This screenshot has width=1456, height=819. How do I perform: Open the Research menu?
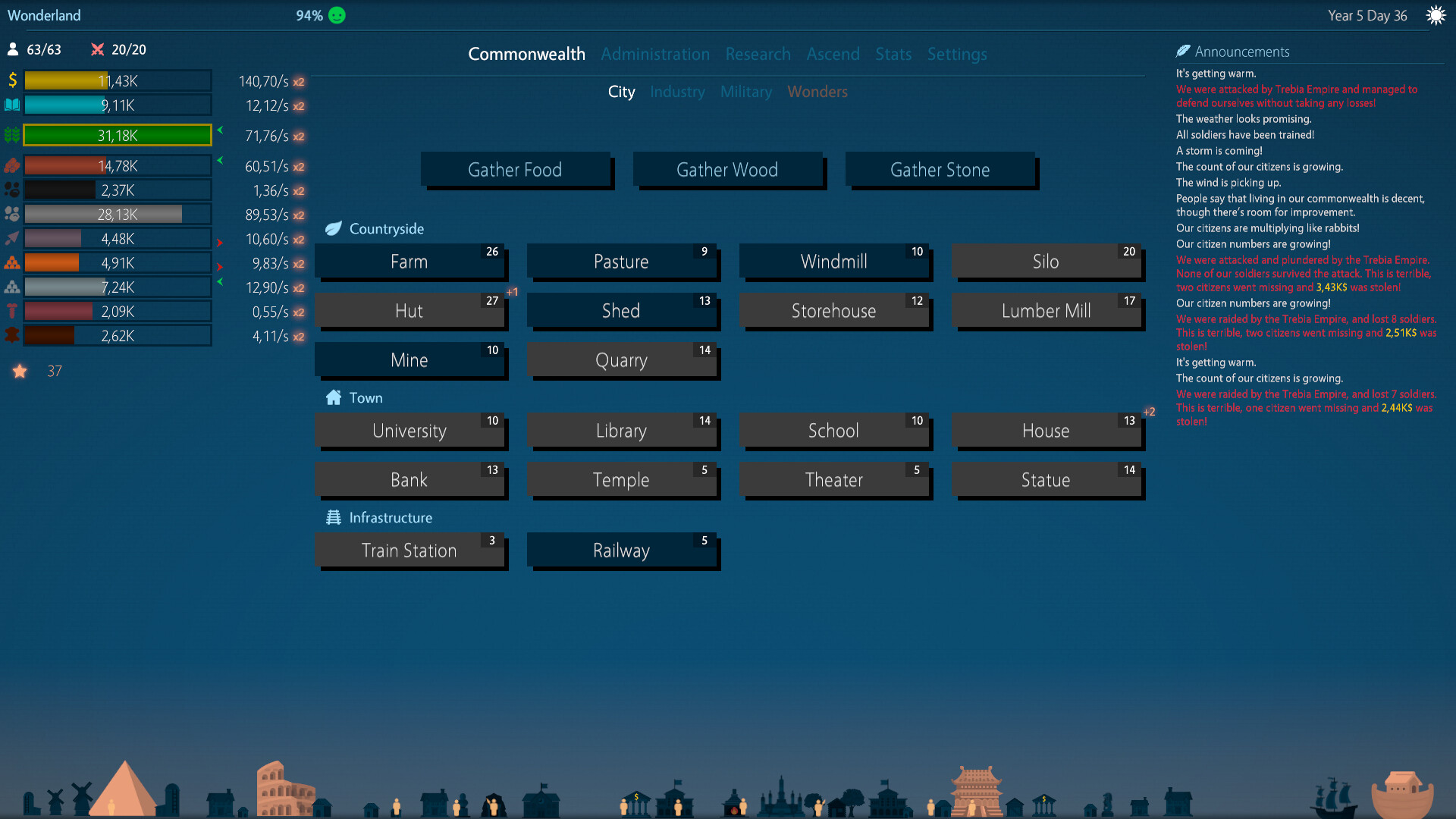pyautogui.click(x=758, y=54)
